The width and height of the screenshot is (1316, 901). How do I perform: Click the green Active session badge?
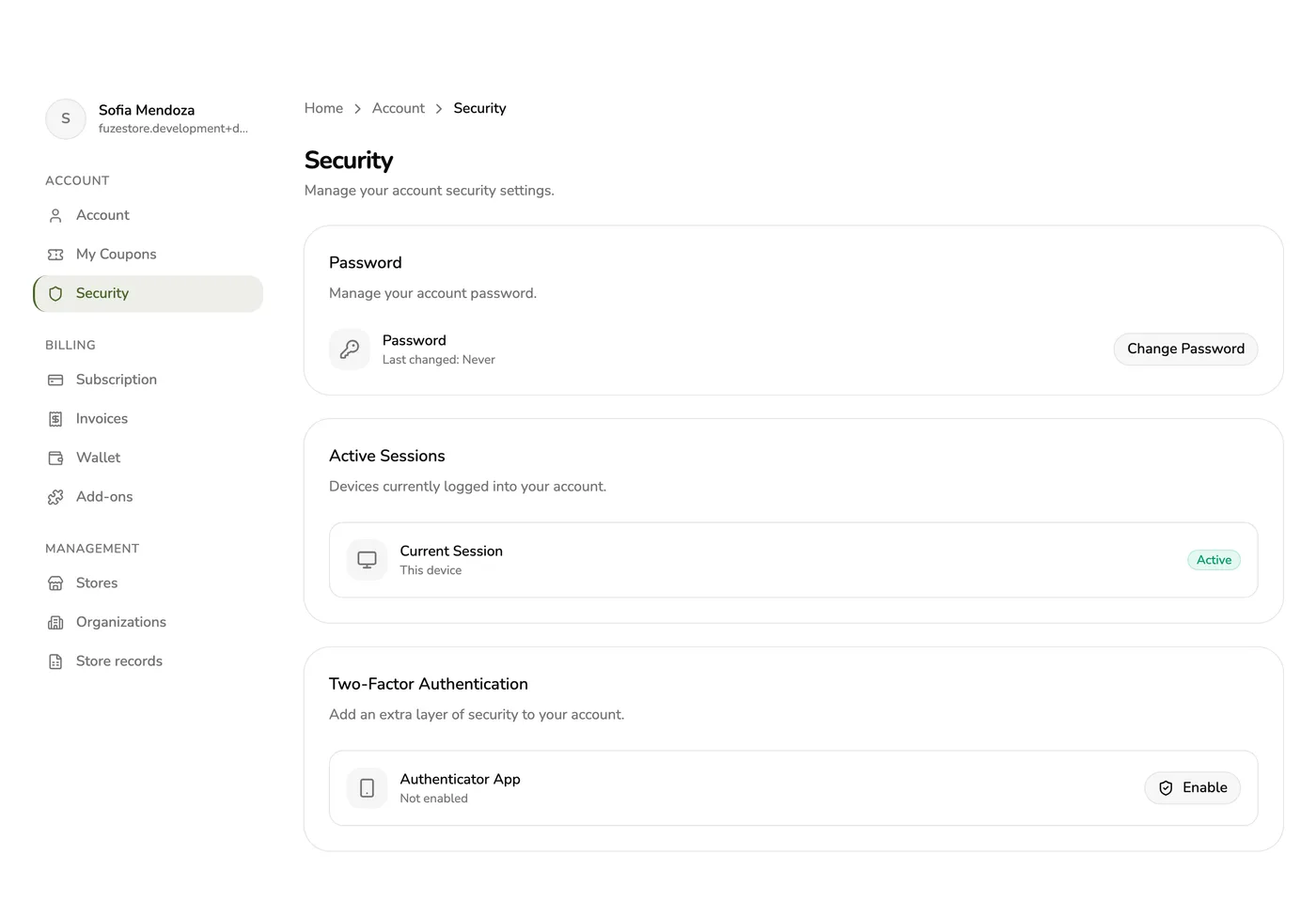(1214, 560)
